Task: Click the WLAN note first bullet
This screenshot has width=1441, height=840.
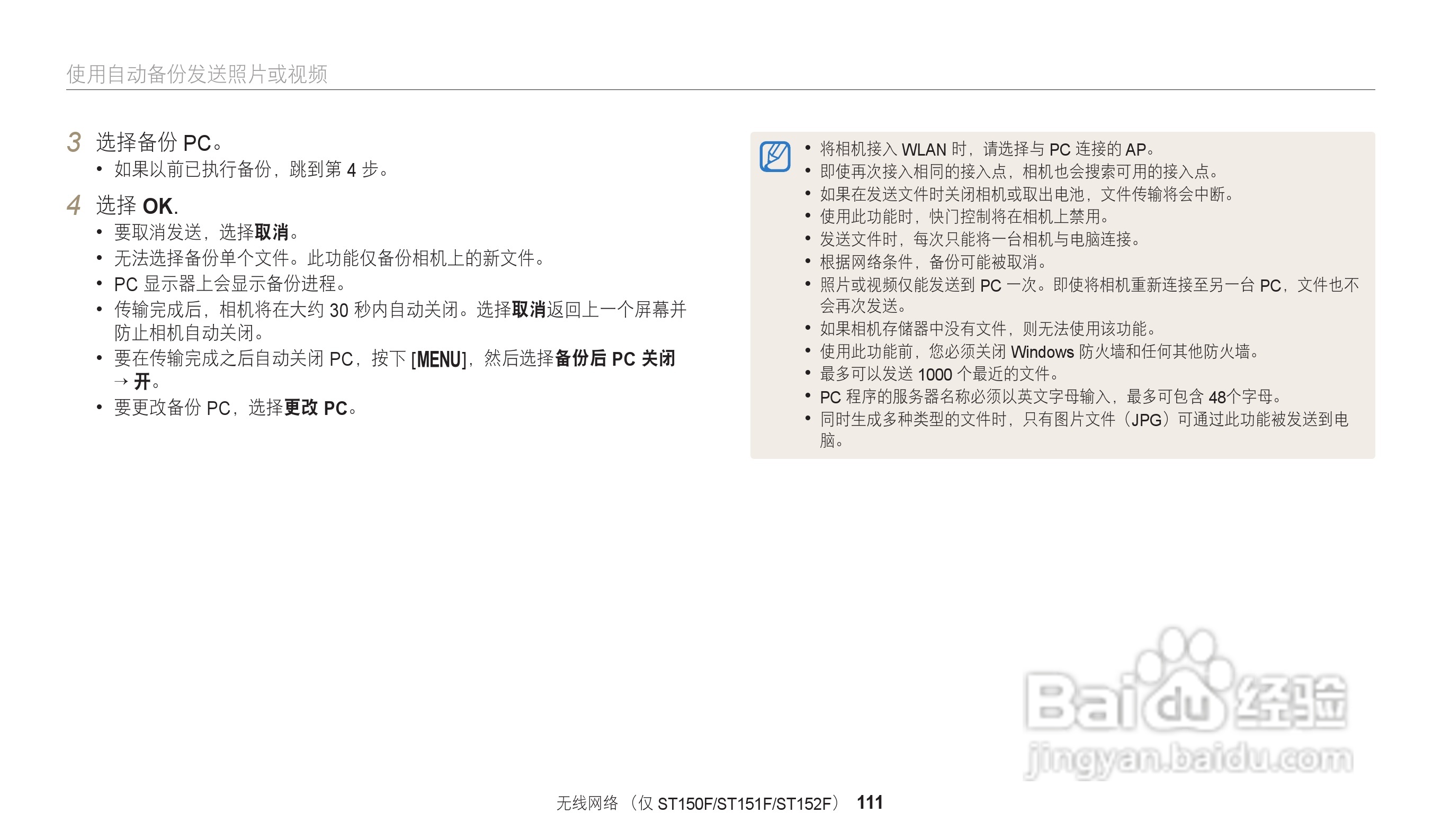Action: point(987,150)
